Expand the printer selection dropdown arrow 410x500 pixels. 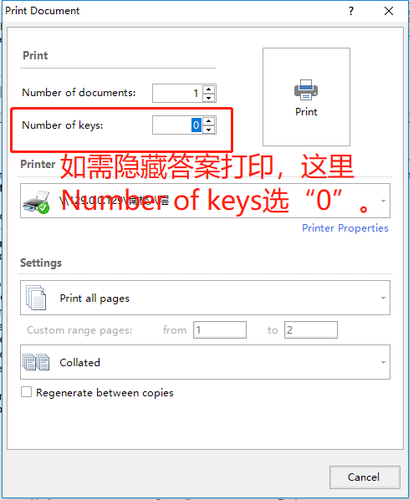pos(383,201)
